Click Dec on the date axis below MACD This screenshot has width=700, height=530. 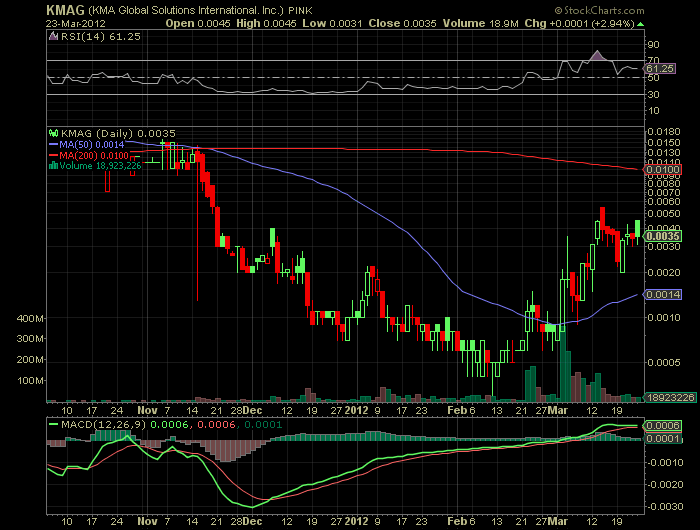pyautogui.click(x=253, y=521)
